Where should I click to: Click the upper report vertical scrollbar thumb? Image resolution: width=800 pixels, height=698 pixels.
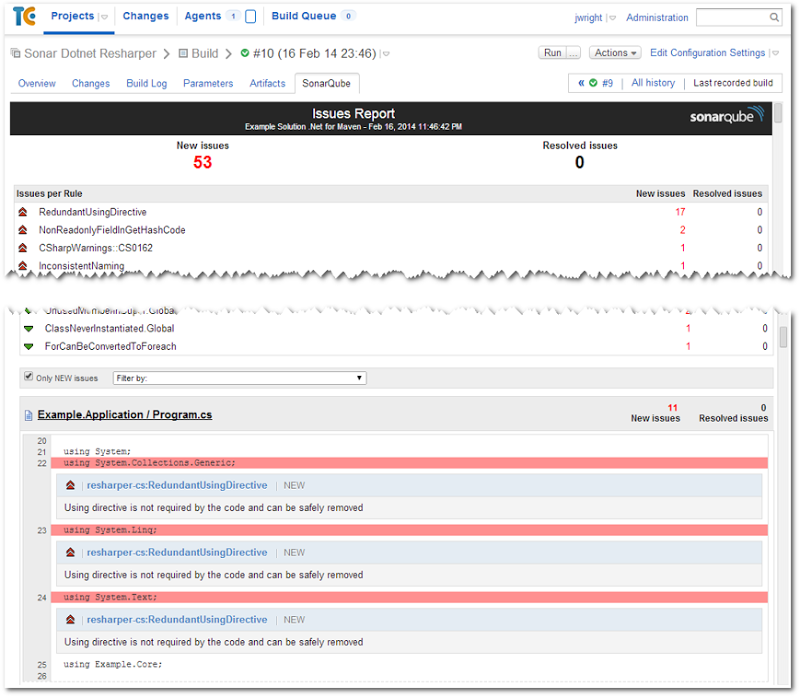point(778,113)
